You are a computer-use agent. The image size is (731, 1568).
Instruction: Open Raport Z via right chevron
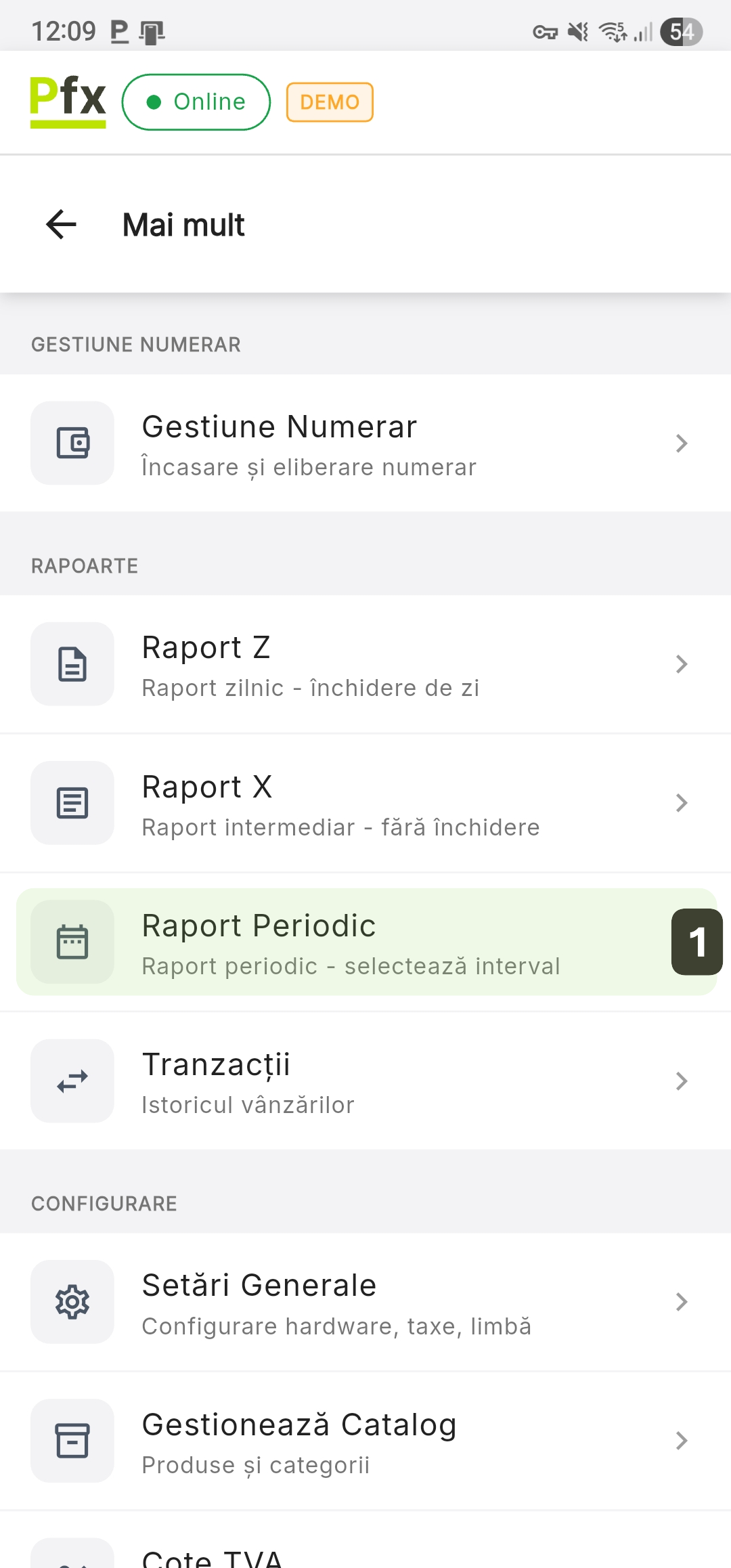point(682,664)
